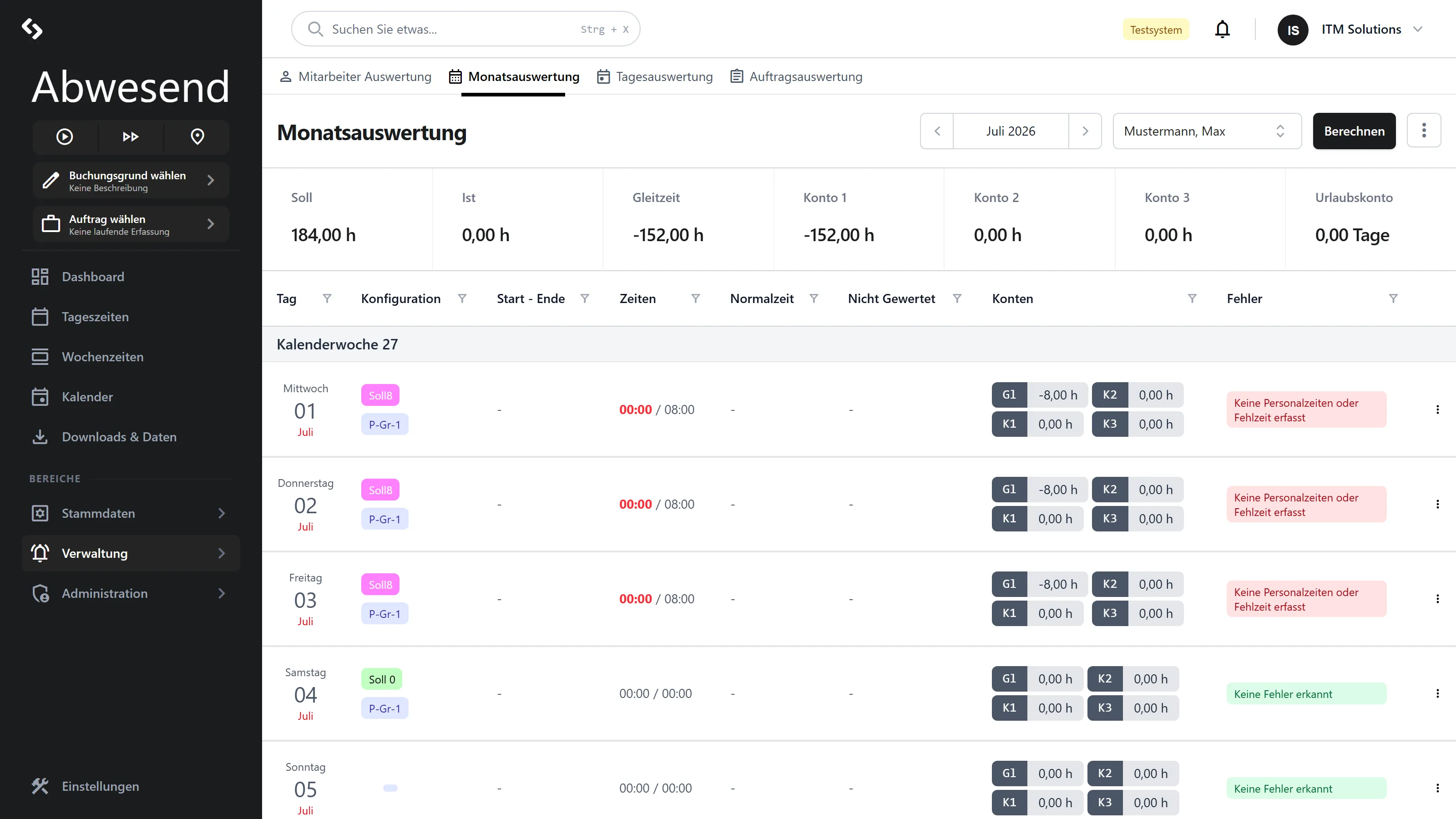
Task: Click the briefcase icon for Auftrag
Action: pos(51,224)
